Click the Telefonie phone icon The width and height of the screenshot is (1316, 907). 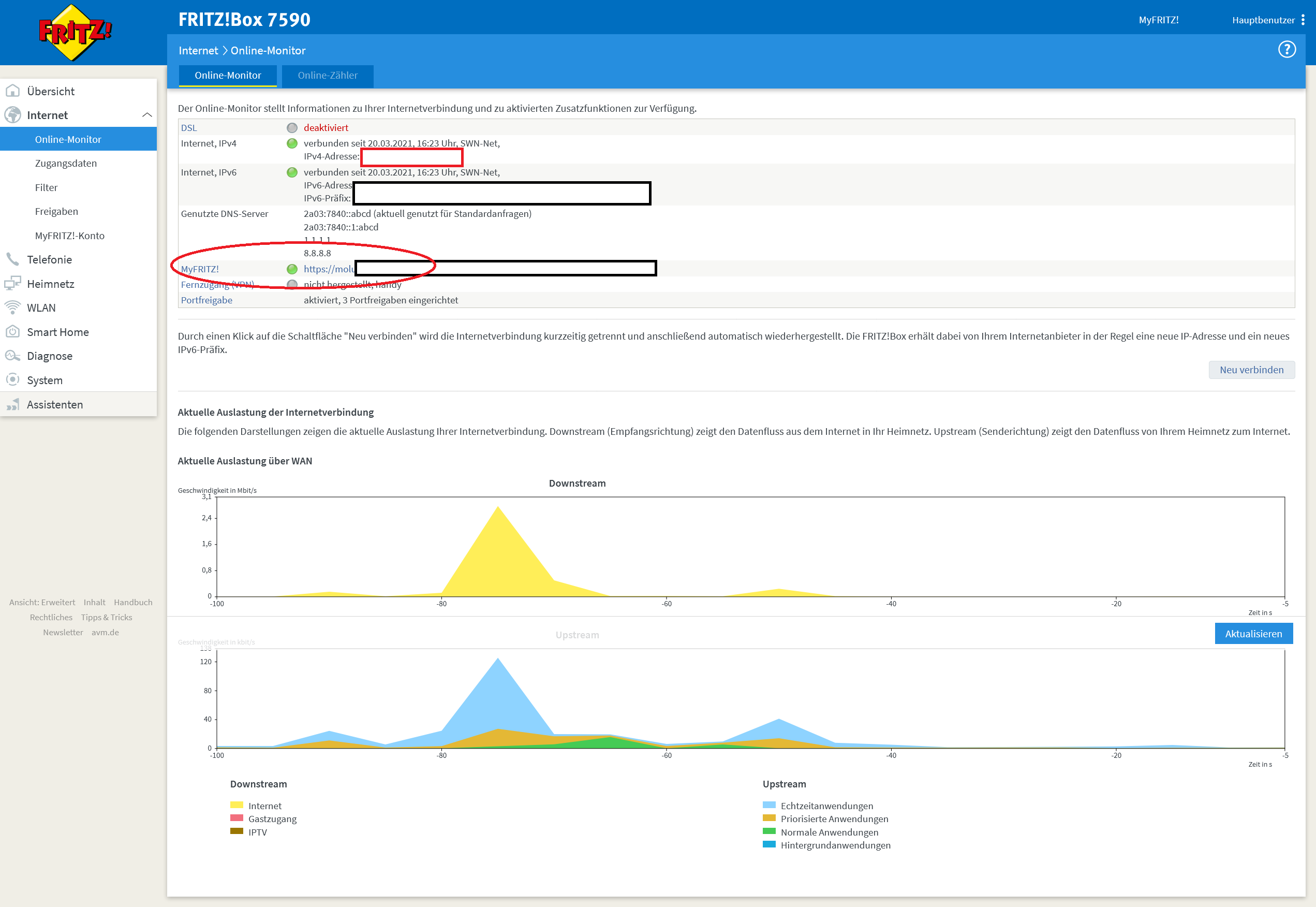(x=12, y=259)
